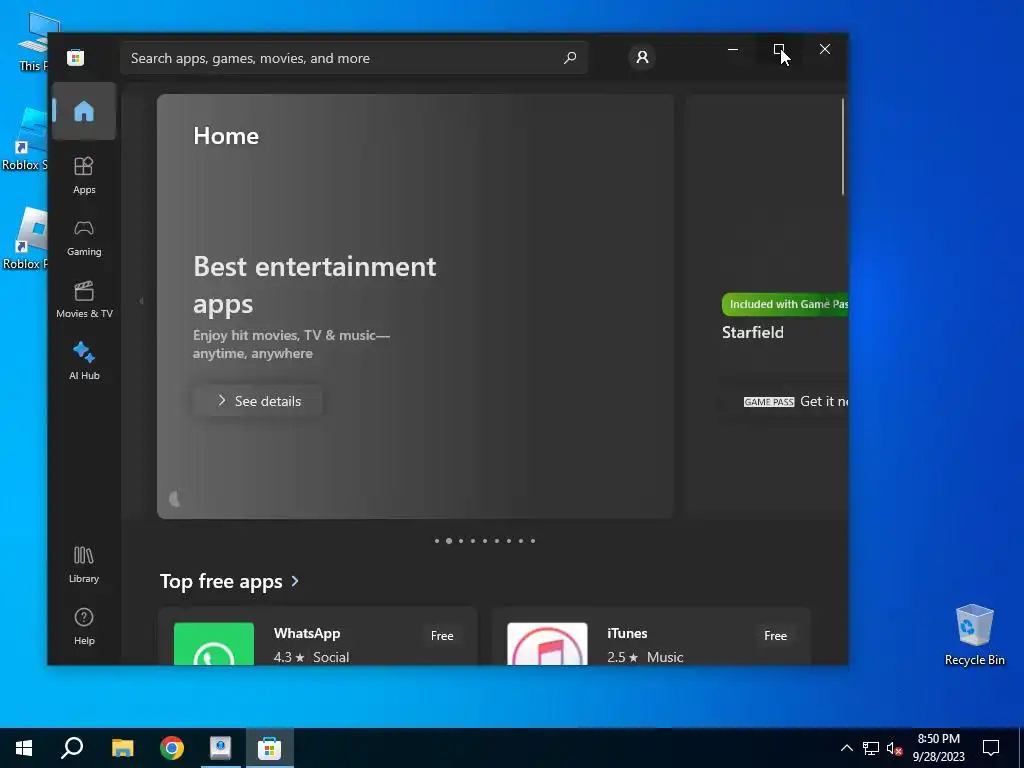Viewport: 1024px width, 768px height.
Task: Maximize the Microsoft Store window
Action: coord(778,49)
